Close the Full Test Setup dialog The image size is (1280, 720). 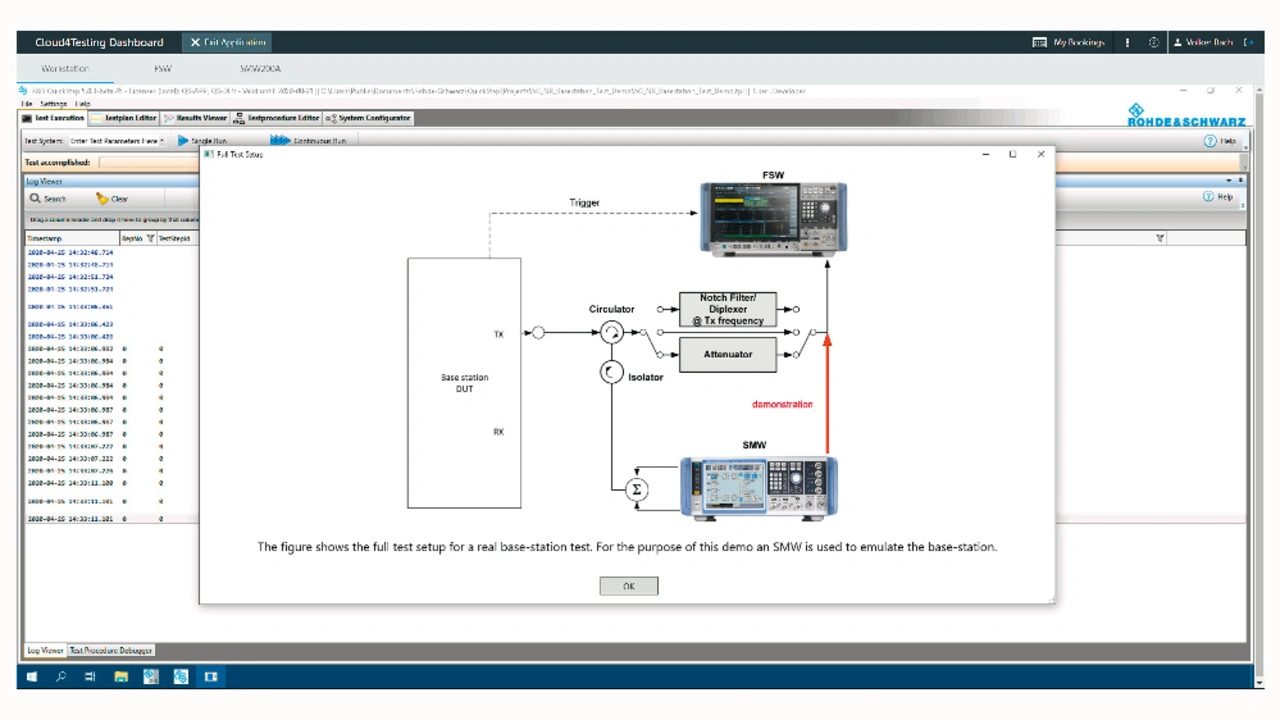(x=1041, y=154)
